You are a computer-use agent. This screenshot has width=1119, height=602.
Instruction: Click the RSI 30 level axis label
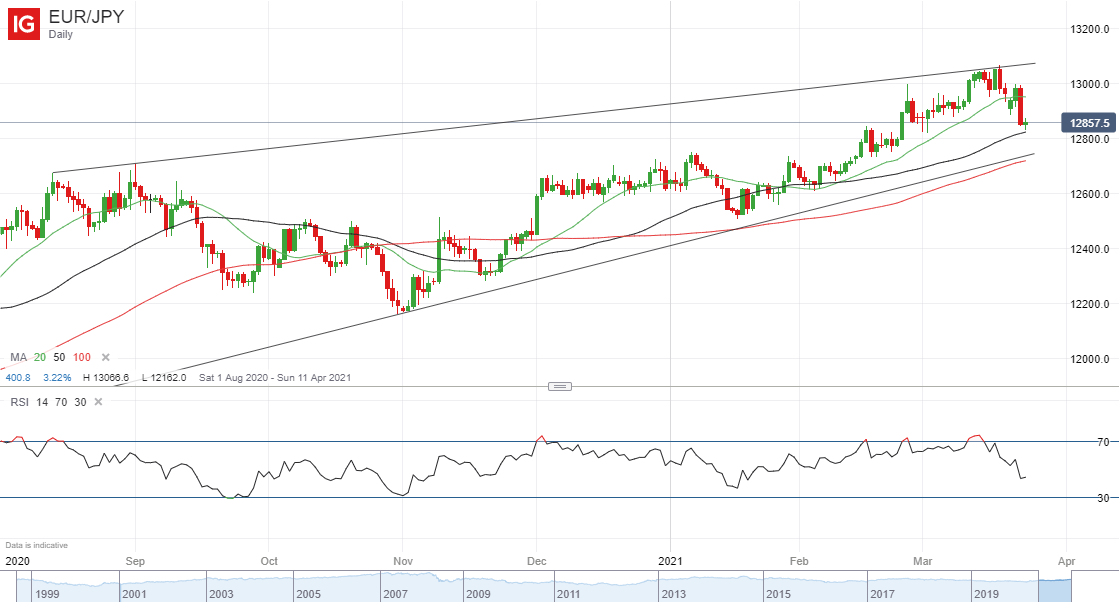click(x=1103, y=498)
